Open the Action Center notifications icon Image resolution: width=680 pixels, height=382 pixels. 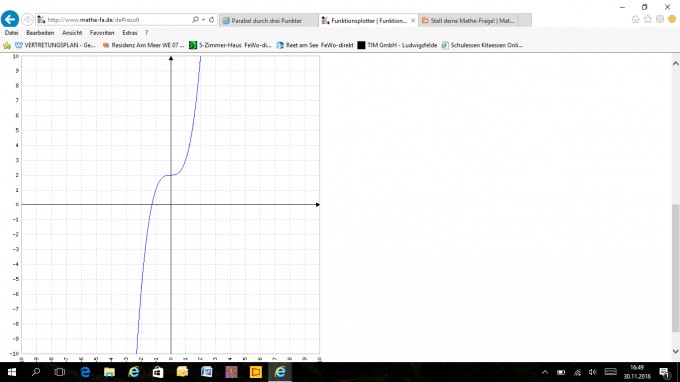[x=665, y=372]
